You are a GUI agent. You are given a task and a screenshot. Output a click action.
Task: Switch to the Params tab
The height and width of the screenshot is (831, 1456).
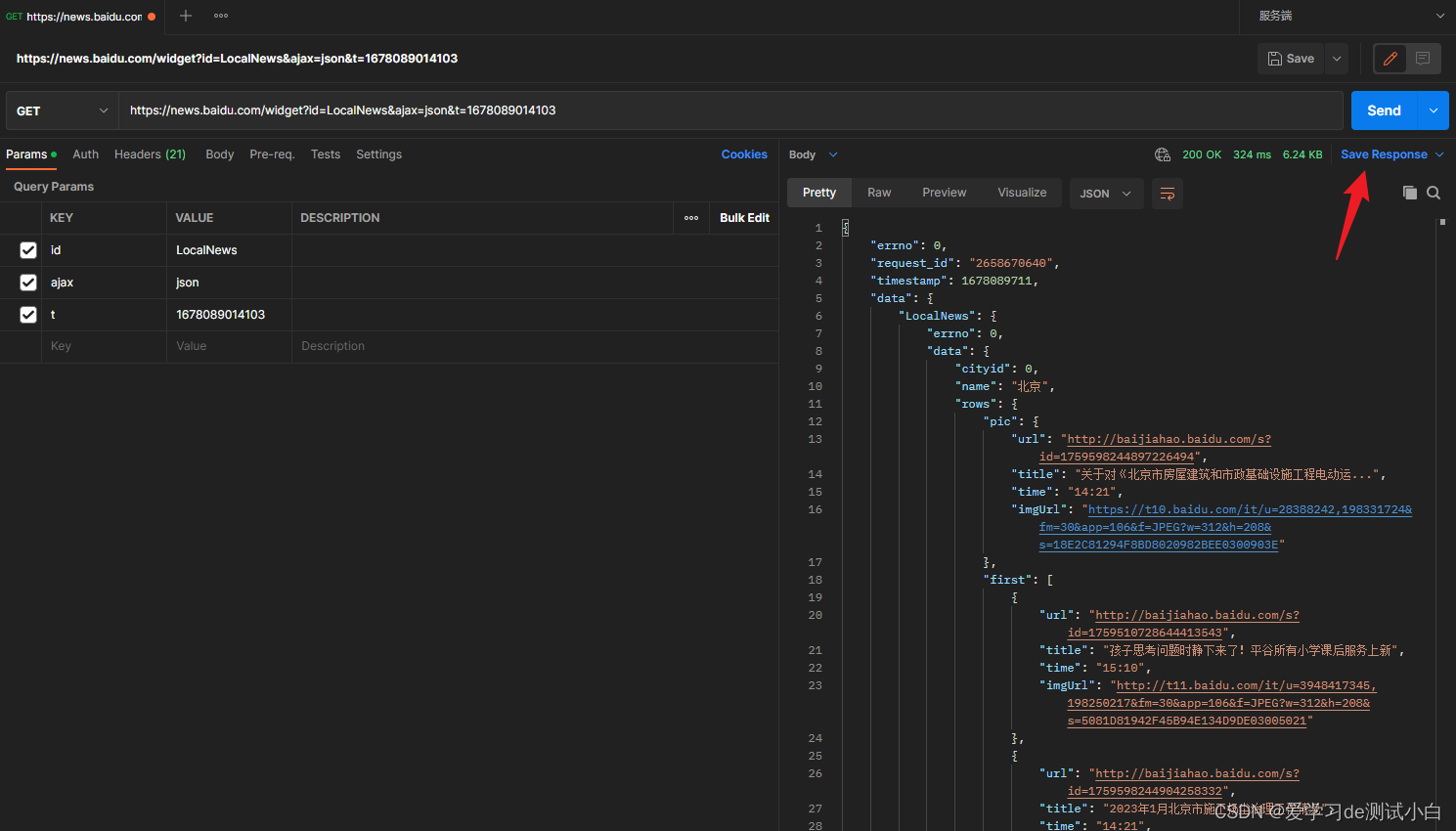pyautogui.click(x=31, y=154)
